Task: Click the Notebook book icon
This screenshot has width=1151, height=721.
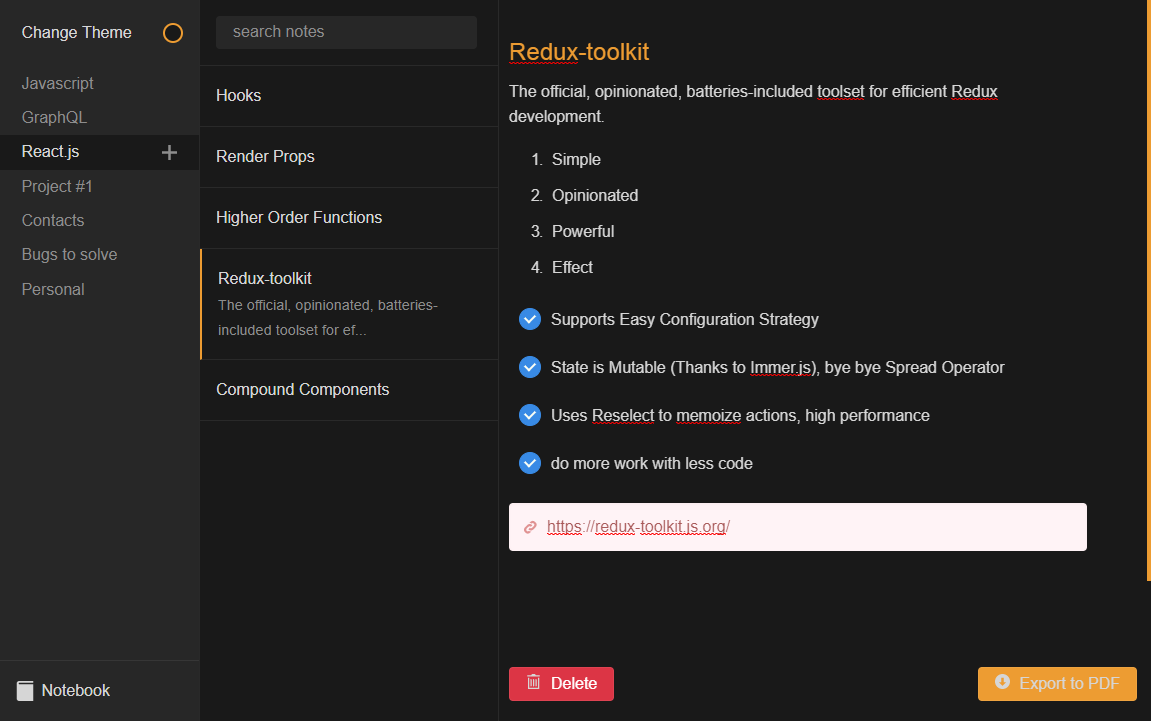Action: point(25,691)
